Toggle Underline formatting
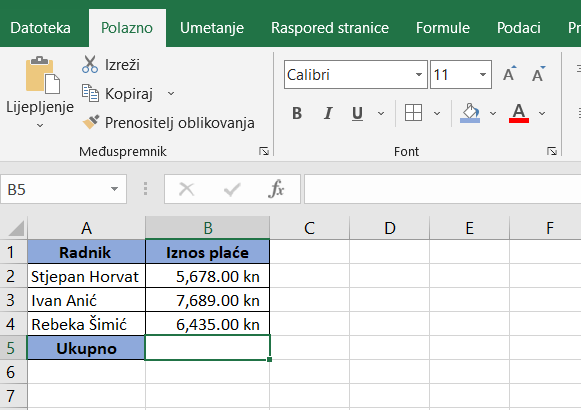Viewport: 581px width, 410px height. click(x=357, y=113)
